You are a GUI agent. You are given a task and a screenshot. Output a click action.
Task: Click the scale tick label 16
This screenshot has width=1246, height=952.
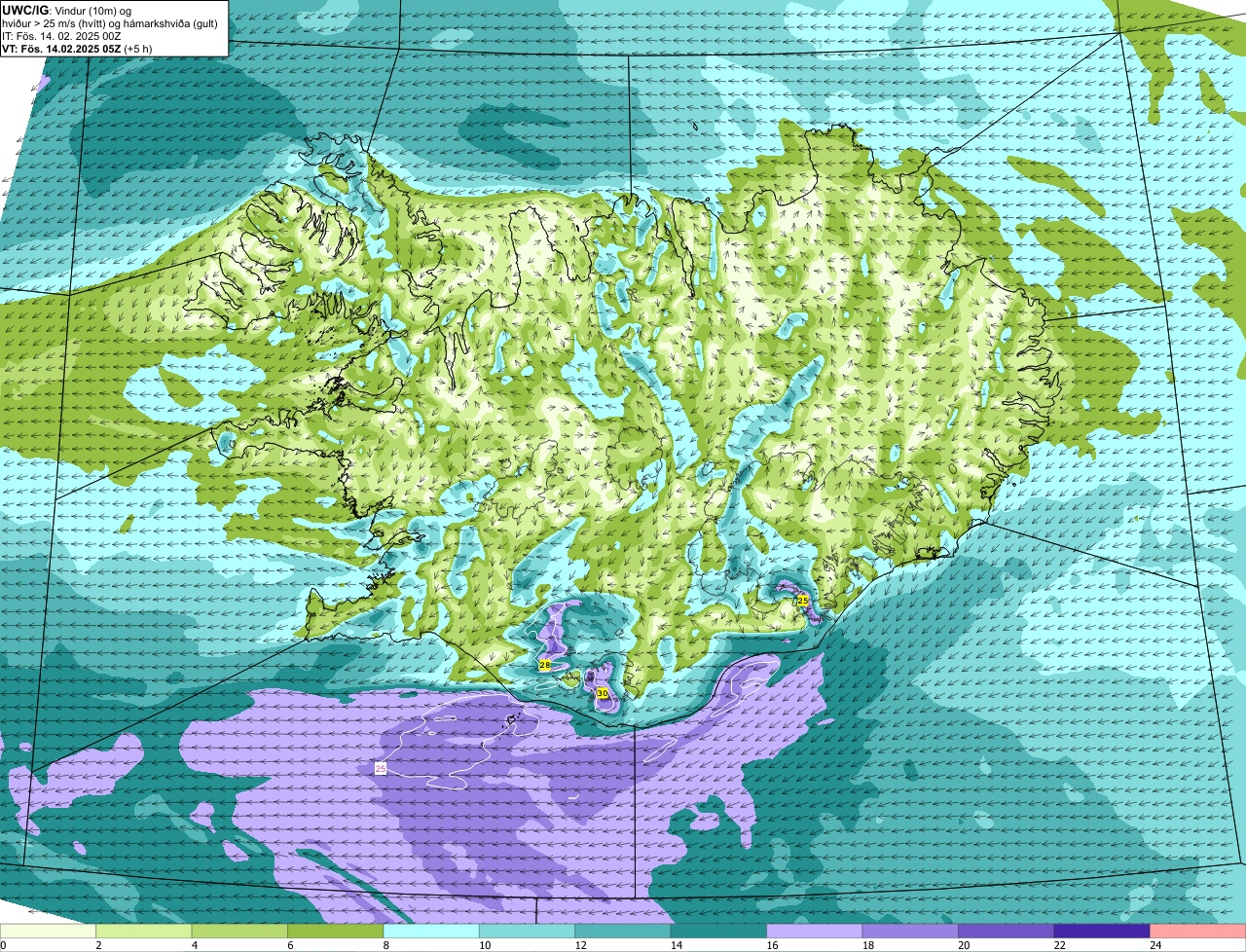(x=772, y=945)
